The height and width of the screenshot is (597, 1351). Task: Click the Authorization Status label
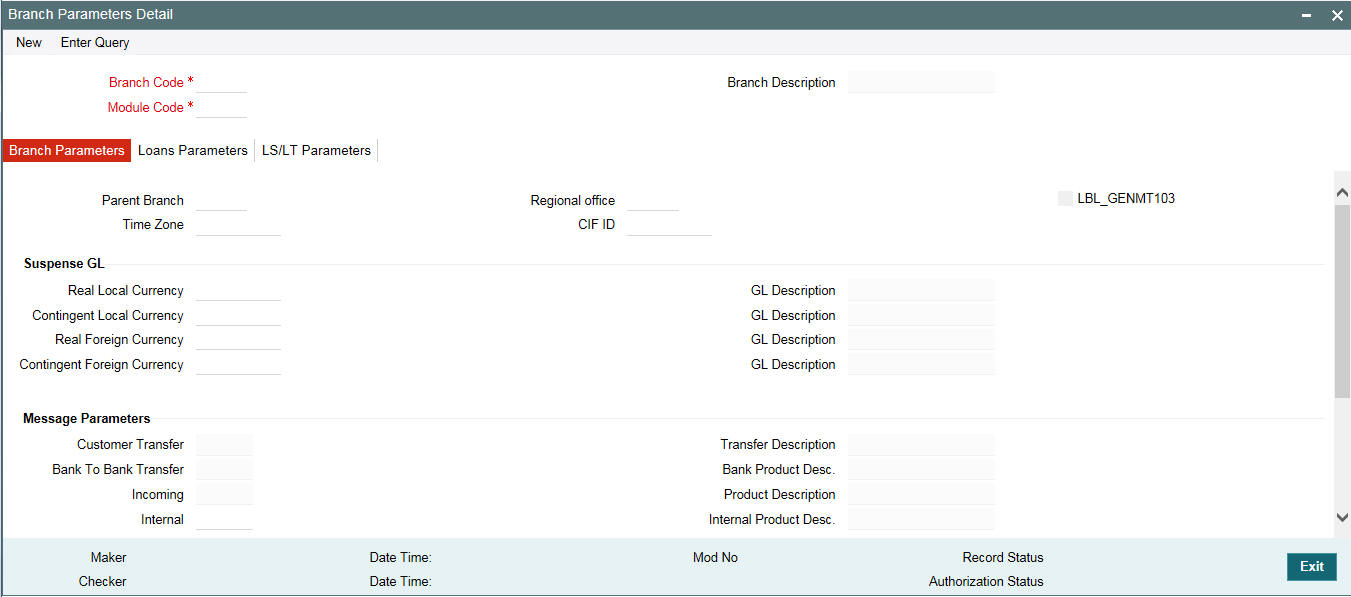pos(986,581)
